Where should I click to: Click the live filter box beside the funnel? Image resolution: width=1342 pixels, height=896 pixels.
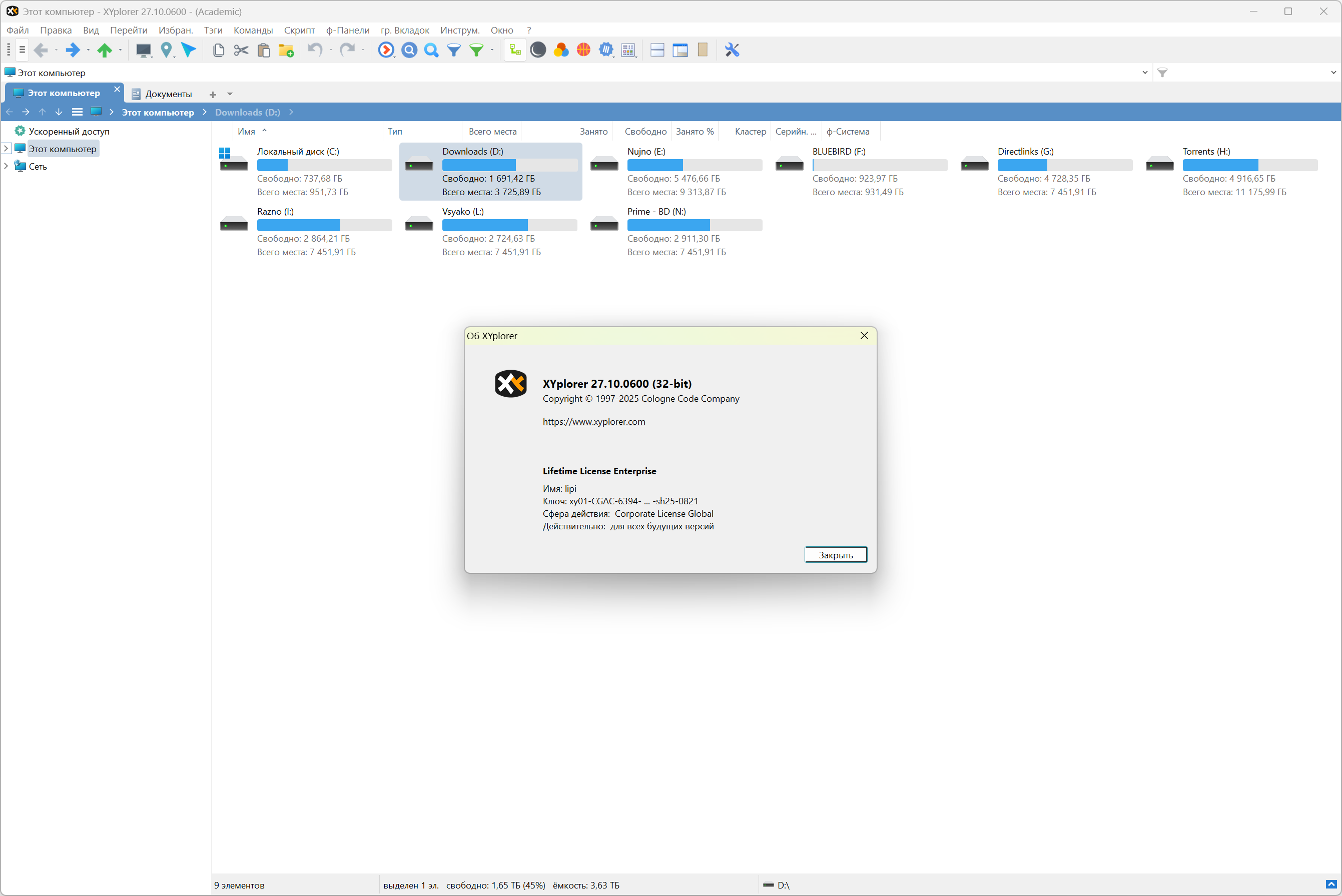[x=1246, y=73]
